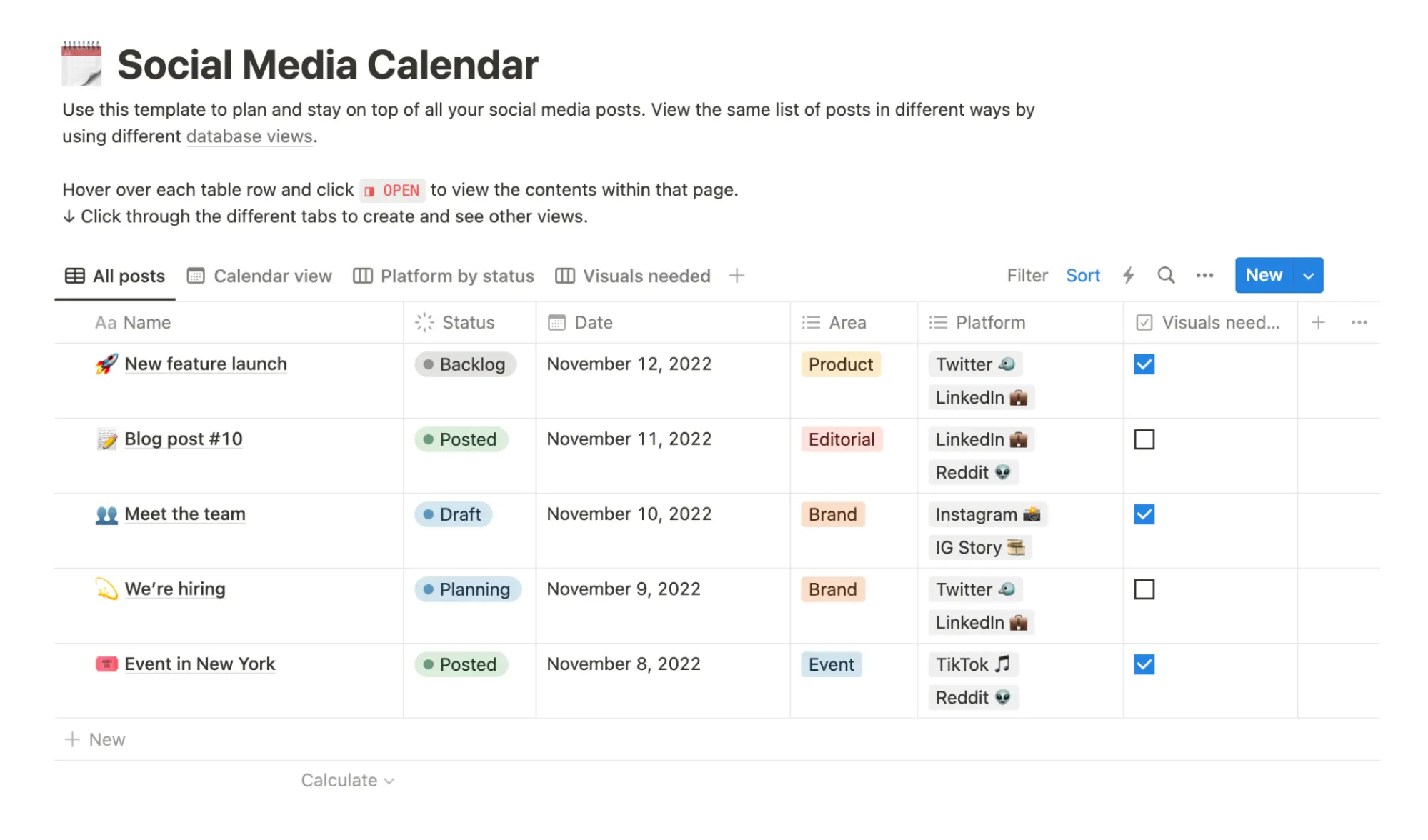The height and width of the screenshot is (840, 1428).
Task: Enable visuals needed for We're hiring
Action: (1144, 589)
